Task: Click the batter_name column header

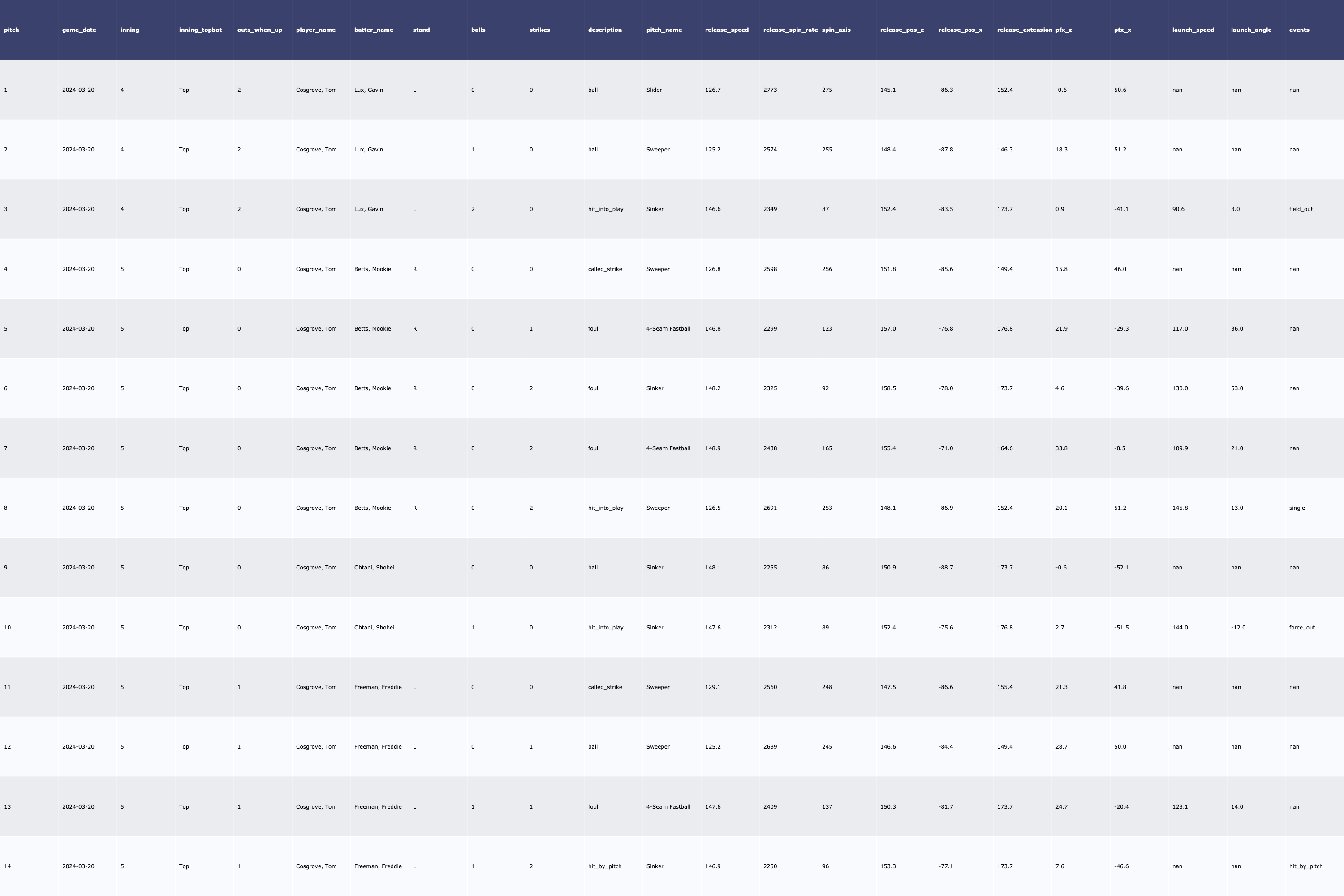Action: pyautogui.click(x=373, y=30)
